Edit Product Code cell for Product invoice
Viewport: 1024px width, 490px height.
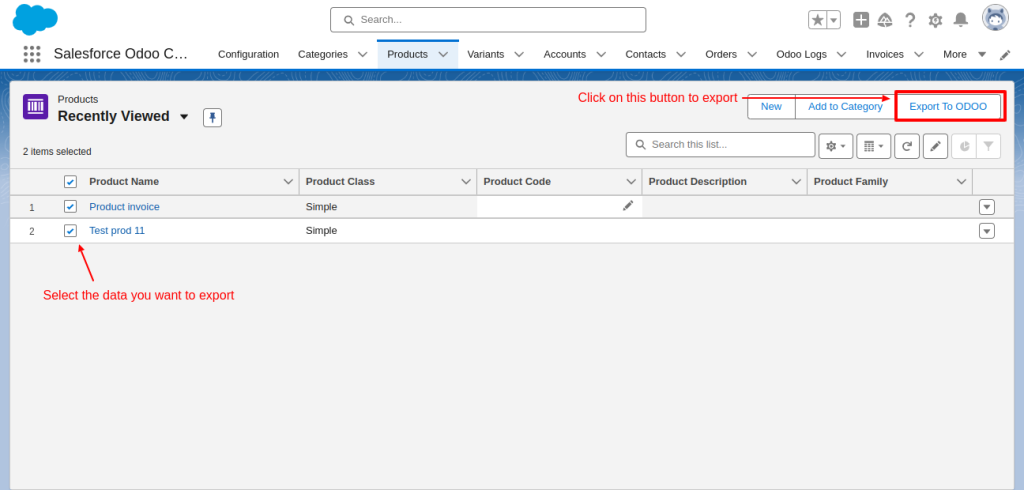pos(628,206)
